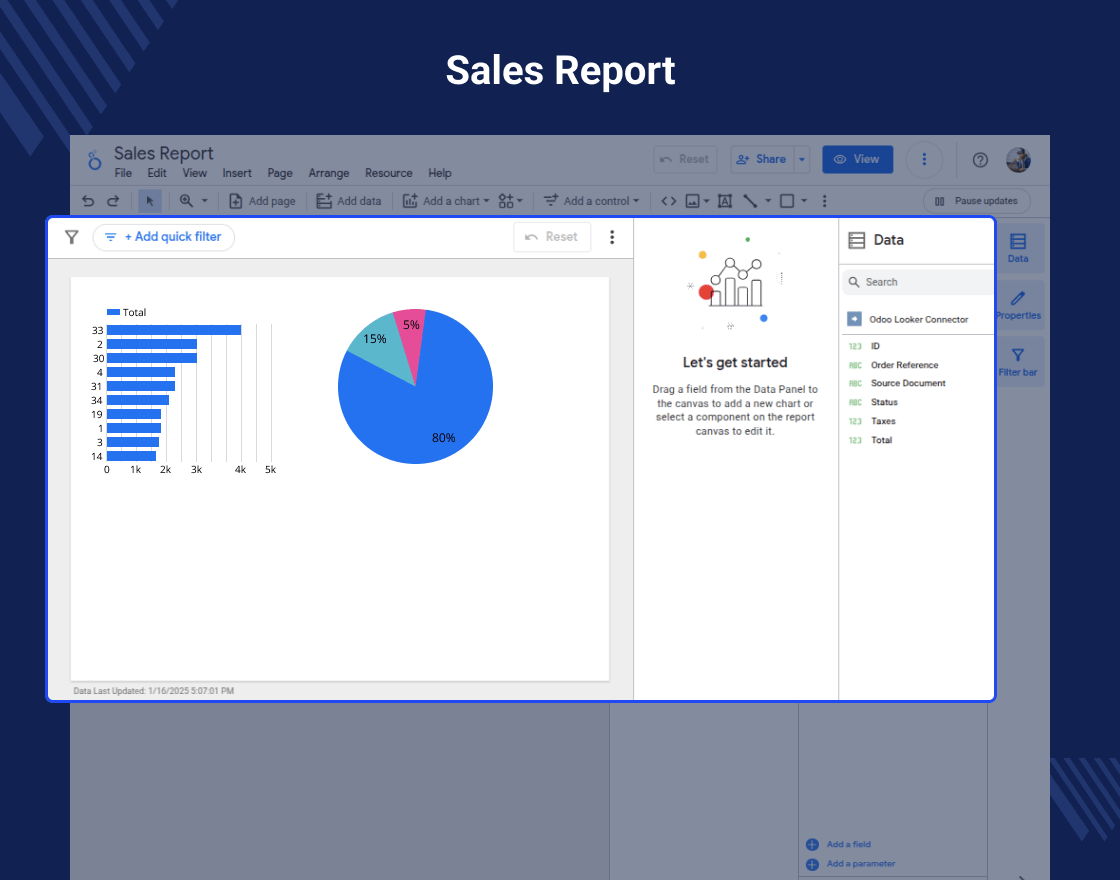Viewport: 1120px width, 880px height.
Task: Select the Source Document field
Action: point(908,384)
